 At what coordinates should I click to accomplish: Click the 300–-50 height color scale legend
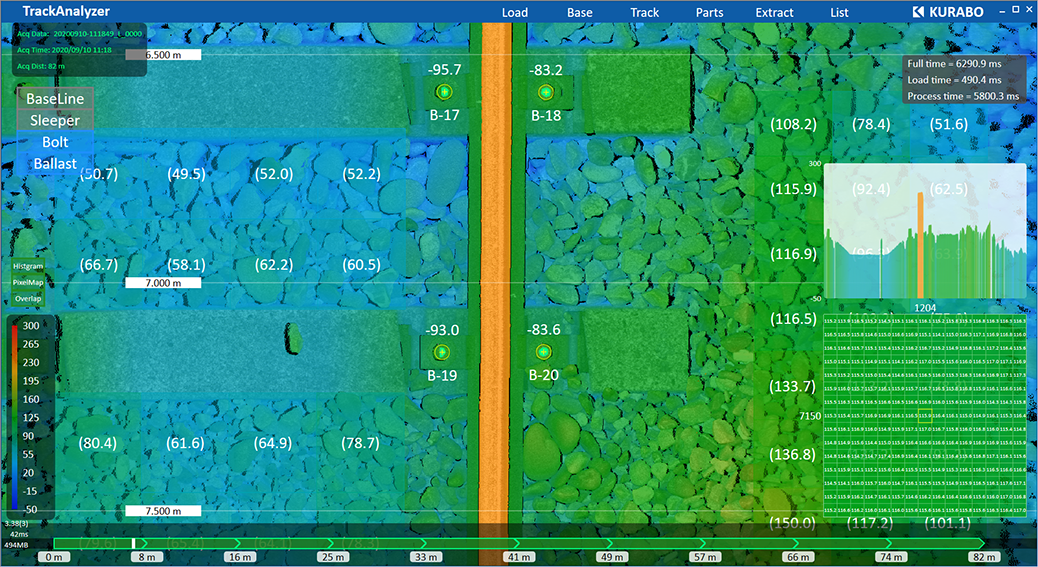(30, 417)
